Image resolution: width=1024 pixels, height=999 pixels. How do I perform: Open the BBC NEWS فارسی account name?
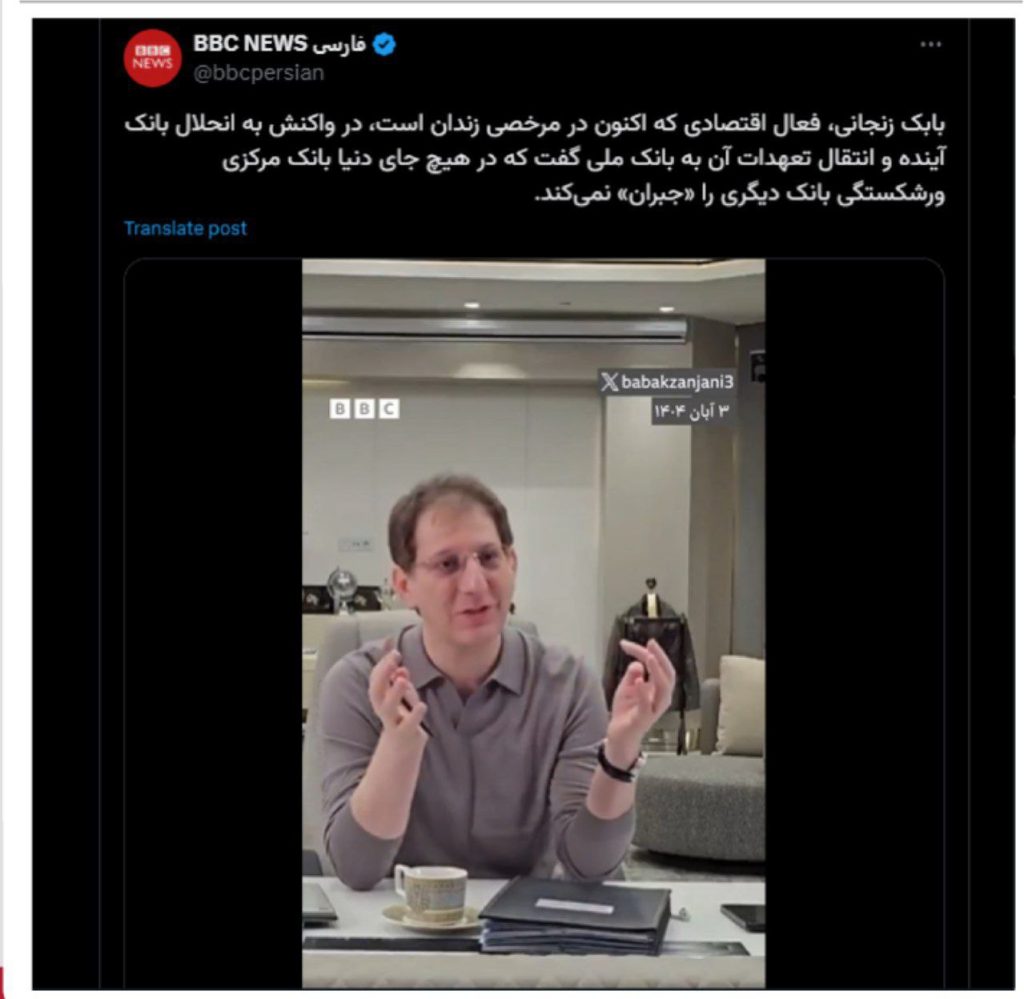[280, 44]
